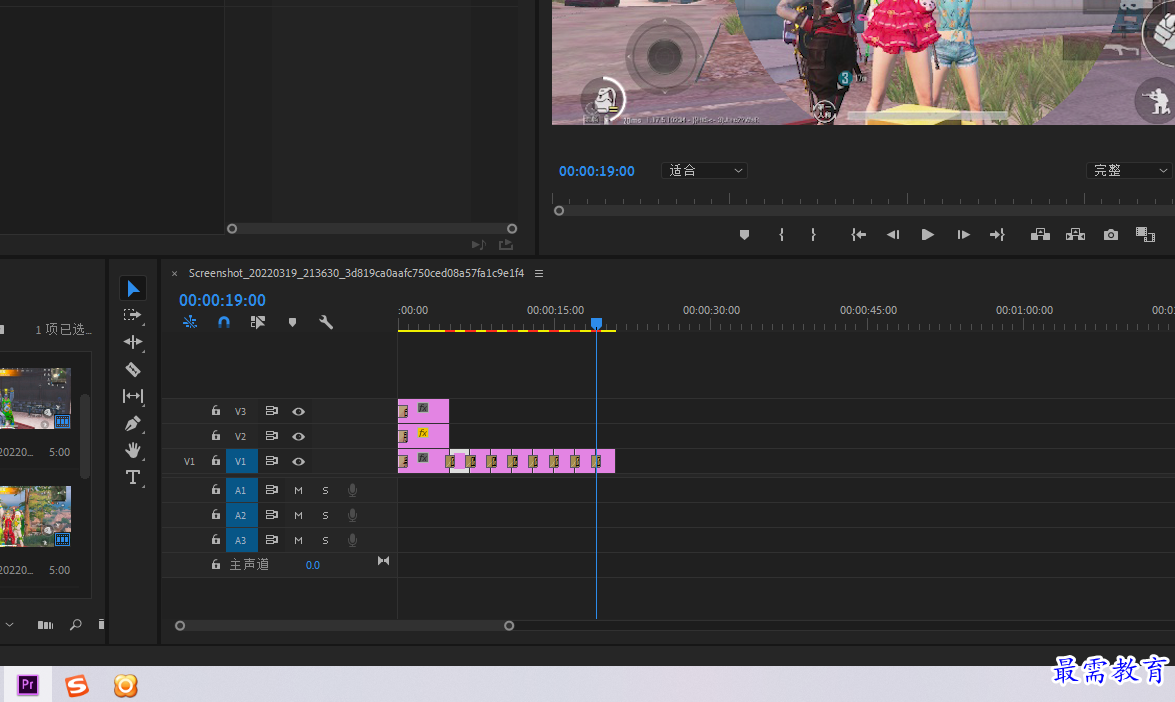Viewport: 1175px width, 702px height.
Task: Toggle V1 track targeting
Action: (x=241, y=462)
